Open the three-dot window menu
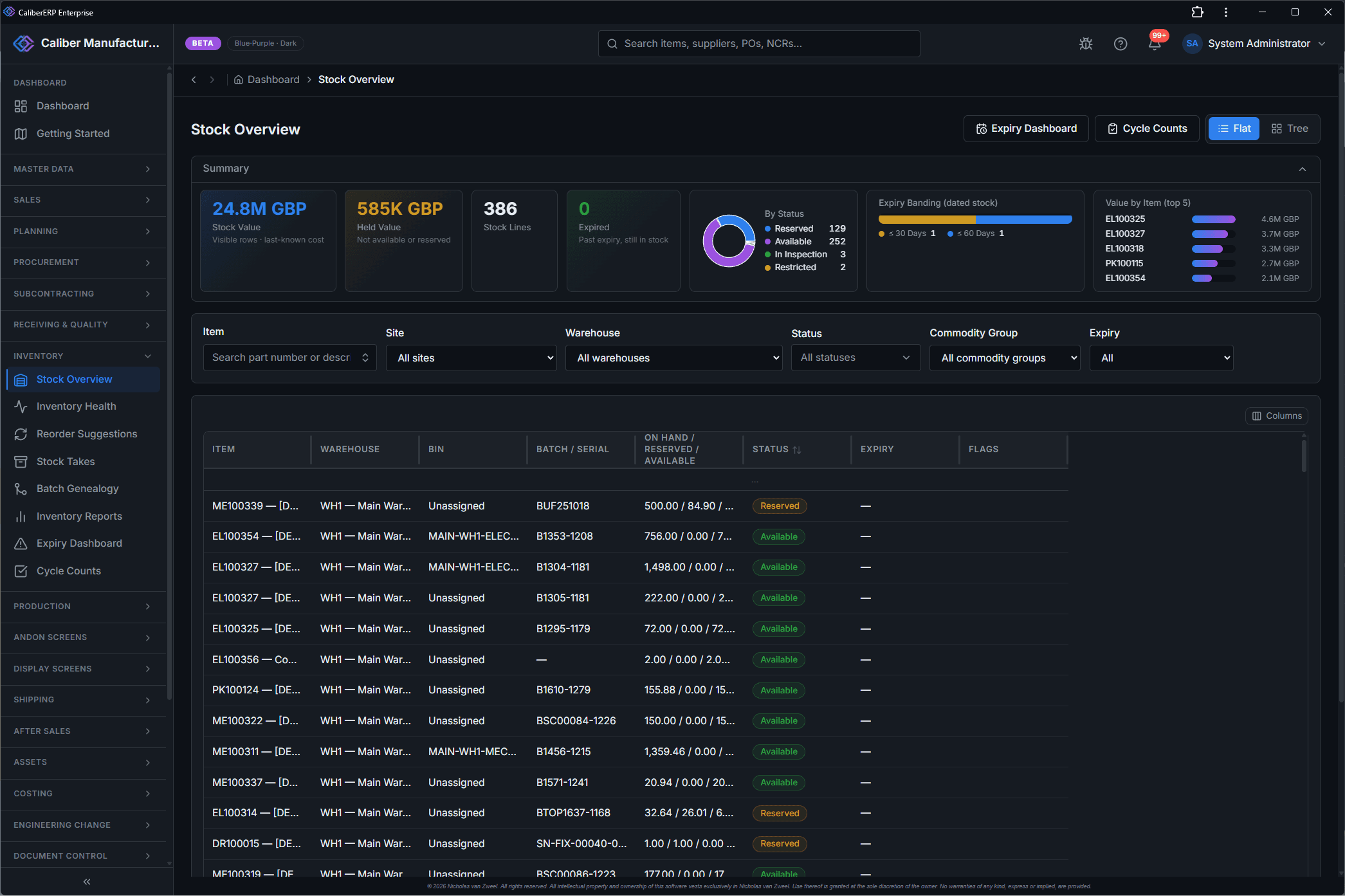1345x896 pixels. click(1226, 12)
